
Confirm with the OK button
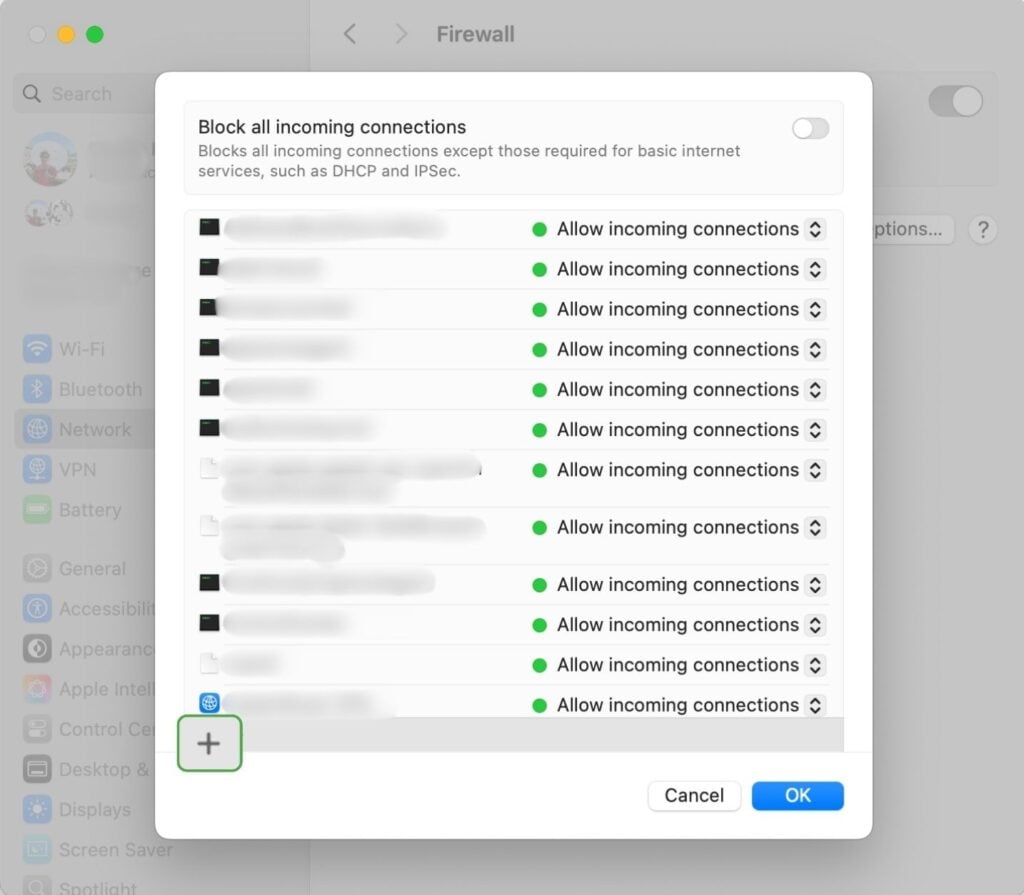click(x=797, y=796)
